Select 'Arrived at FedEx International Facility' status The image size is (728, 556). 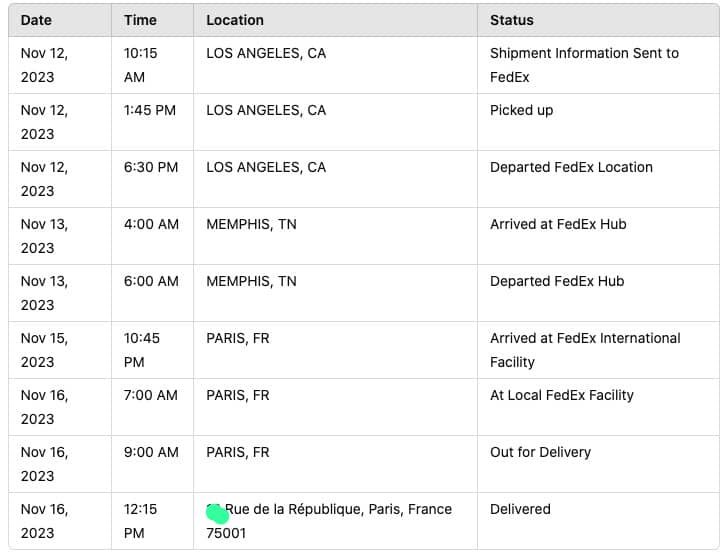585,350
